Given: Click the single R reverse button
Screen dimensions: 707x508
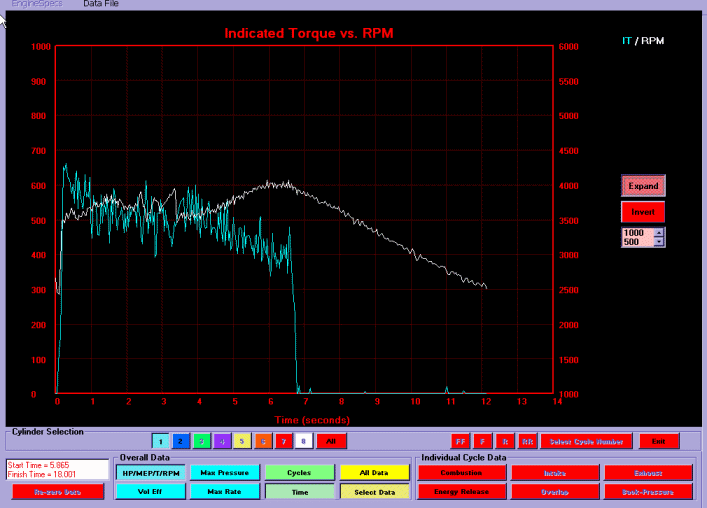Looking at the screenshot, I should pos(505,441).
